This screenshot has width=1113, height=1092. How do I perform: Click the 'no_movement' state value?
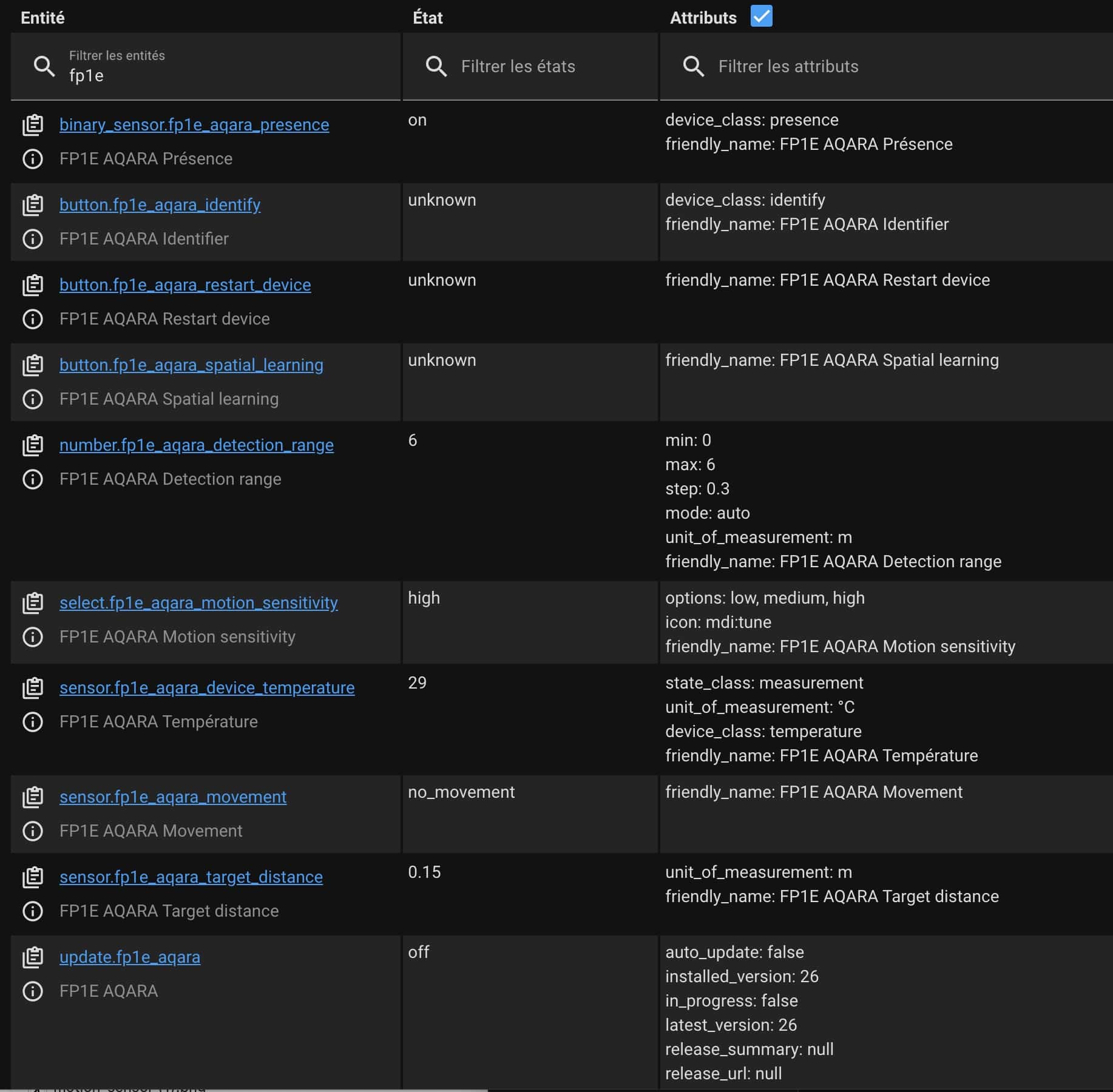[x=461, y=792]
